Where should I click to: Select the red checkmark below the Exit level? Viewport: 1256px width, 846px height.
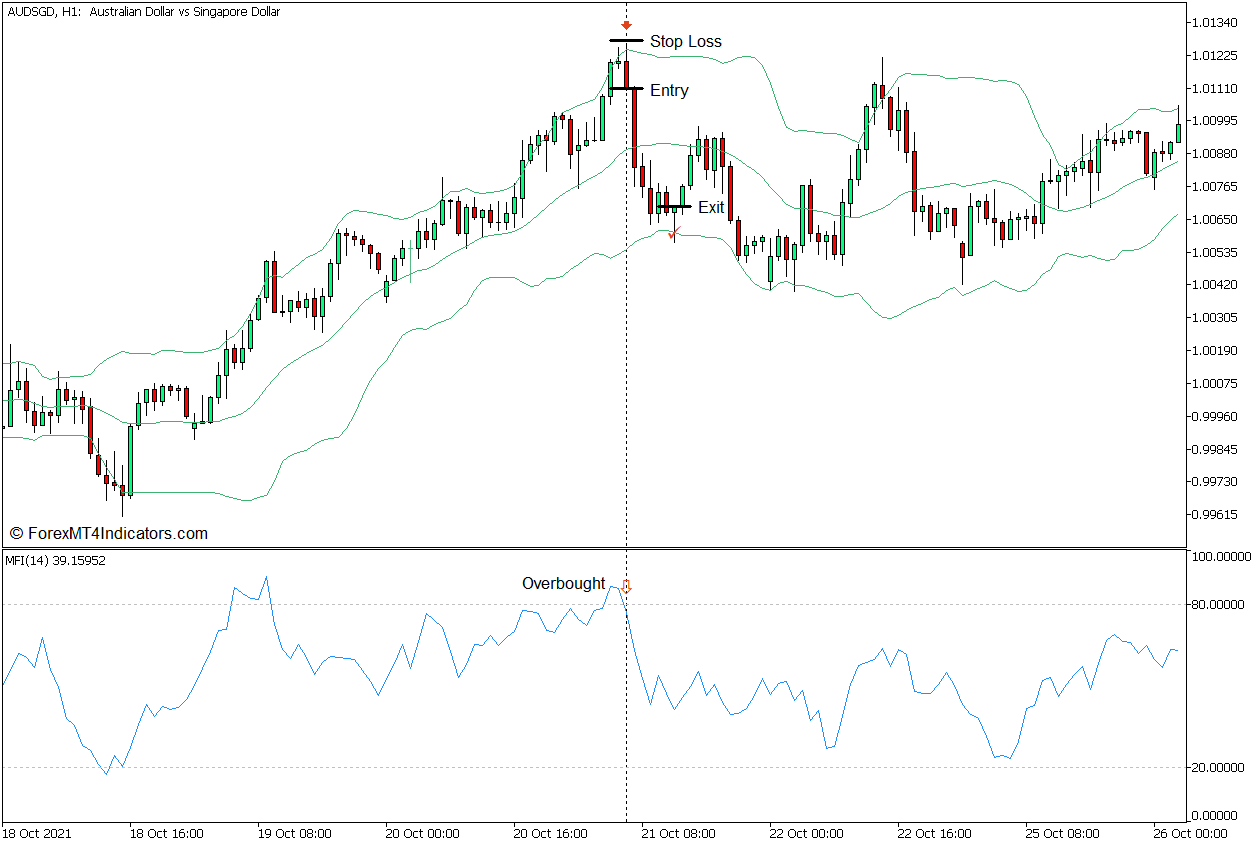(673, 234)
